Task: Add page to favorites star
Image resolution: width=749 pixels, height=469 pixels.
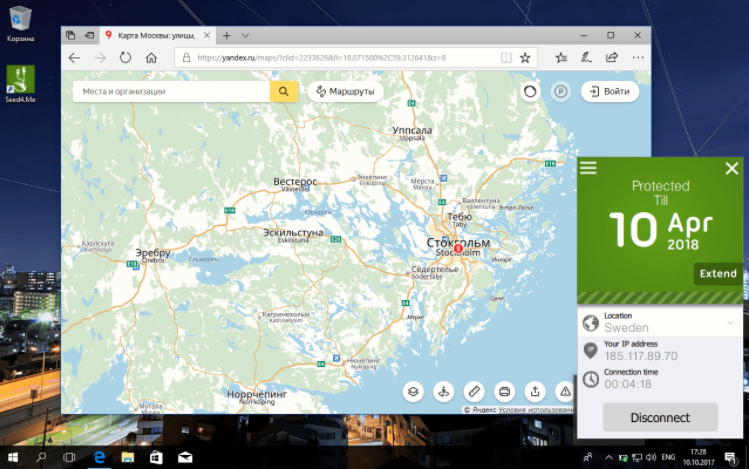Action: pos(525,58)
